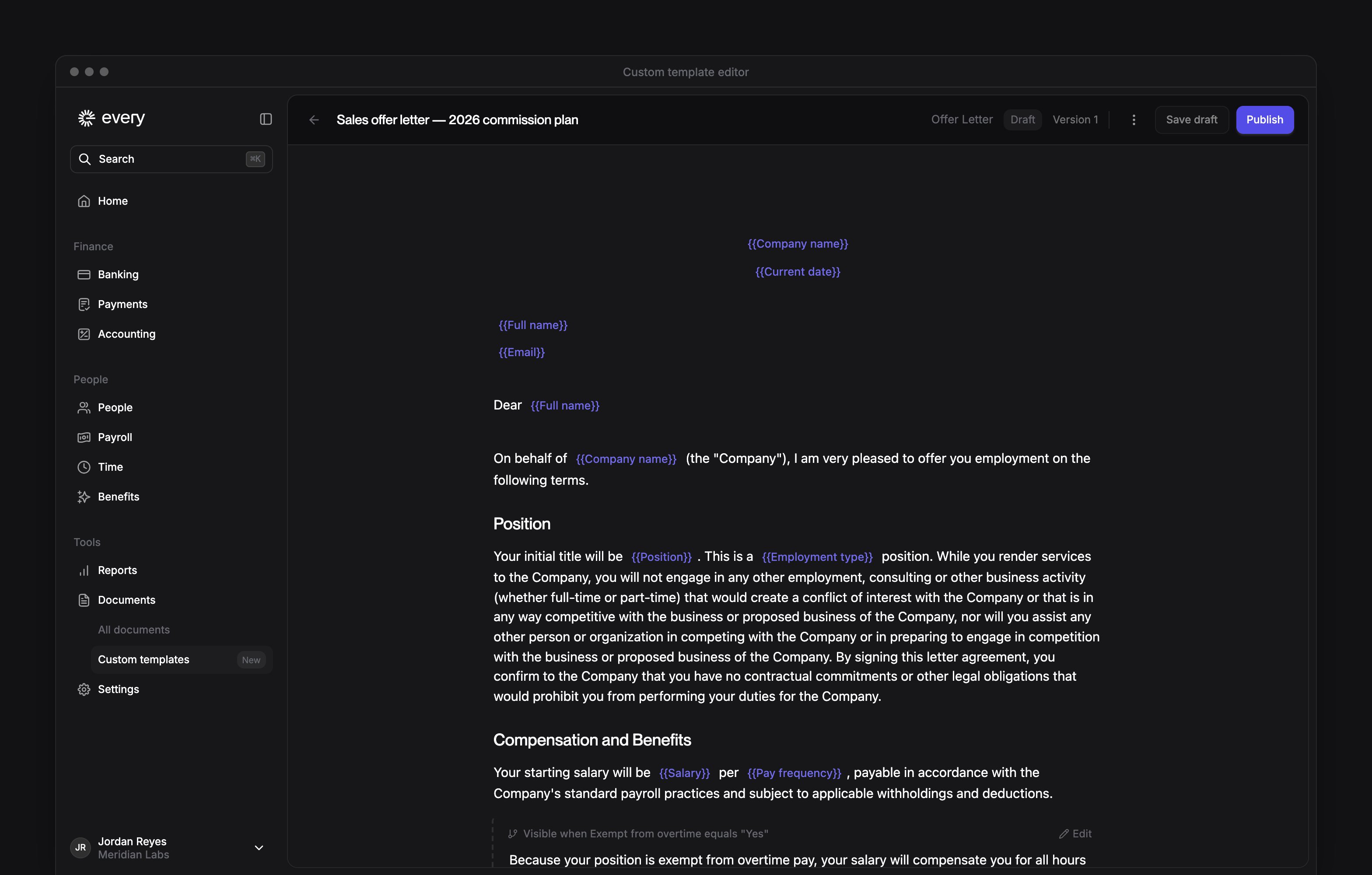Click the Draft status badge

point(1023,119)
